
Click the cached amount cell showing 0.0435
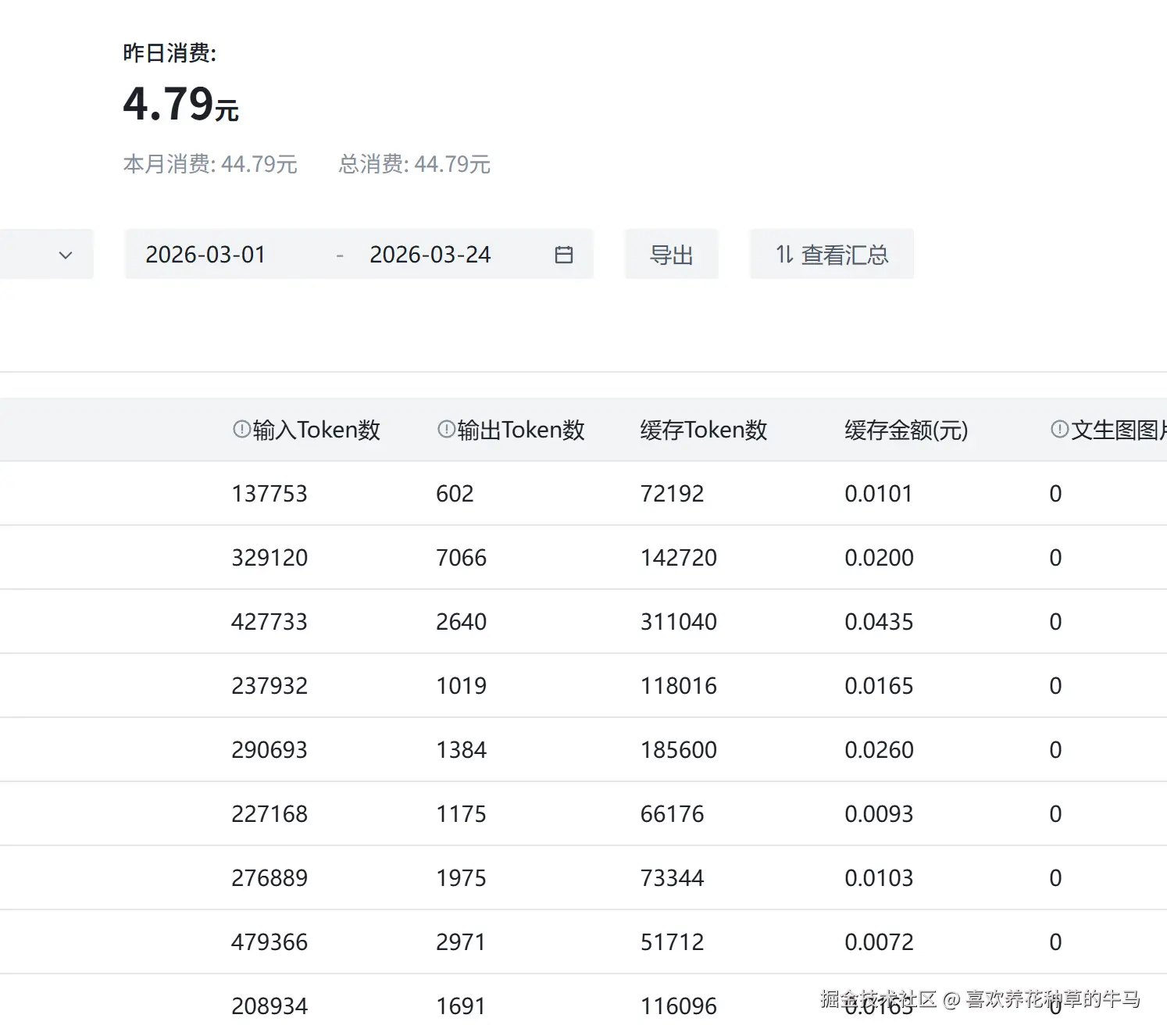[880, 621]
